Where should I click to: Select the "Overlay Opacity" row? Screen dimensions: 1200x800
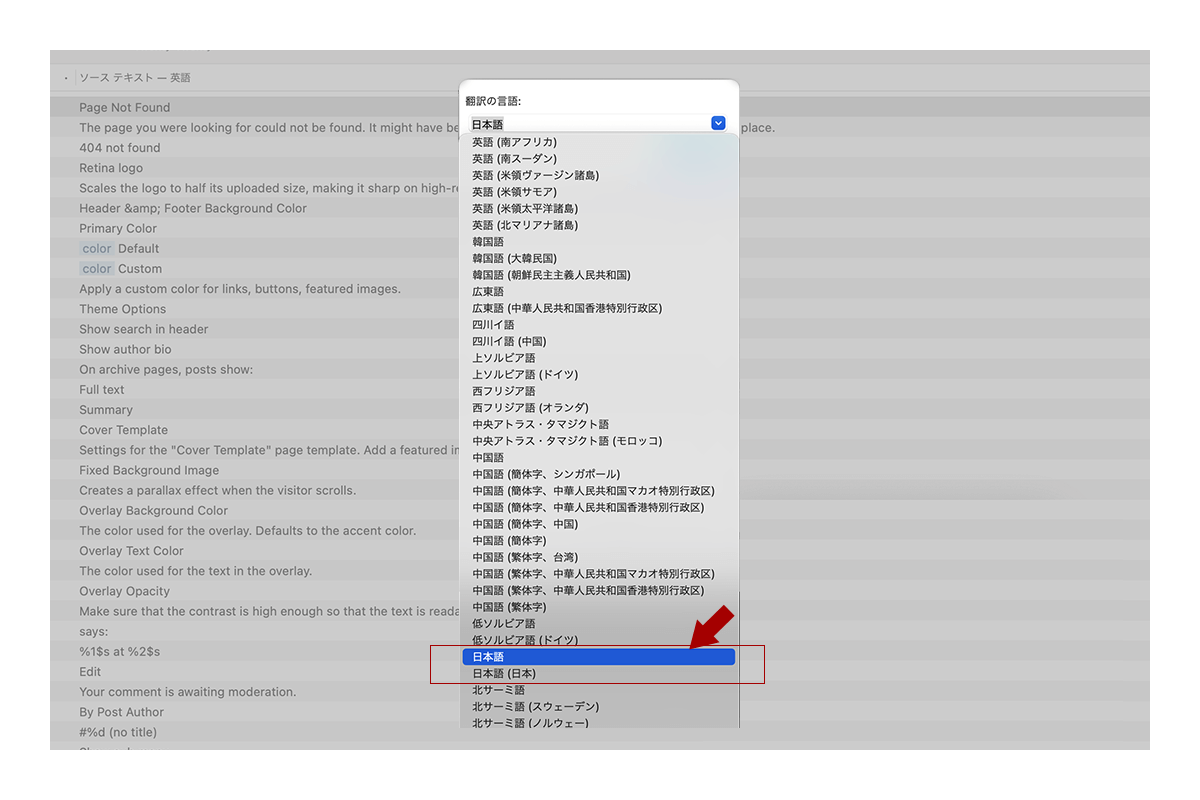pos(125,591)
